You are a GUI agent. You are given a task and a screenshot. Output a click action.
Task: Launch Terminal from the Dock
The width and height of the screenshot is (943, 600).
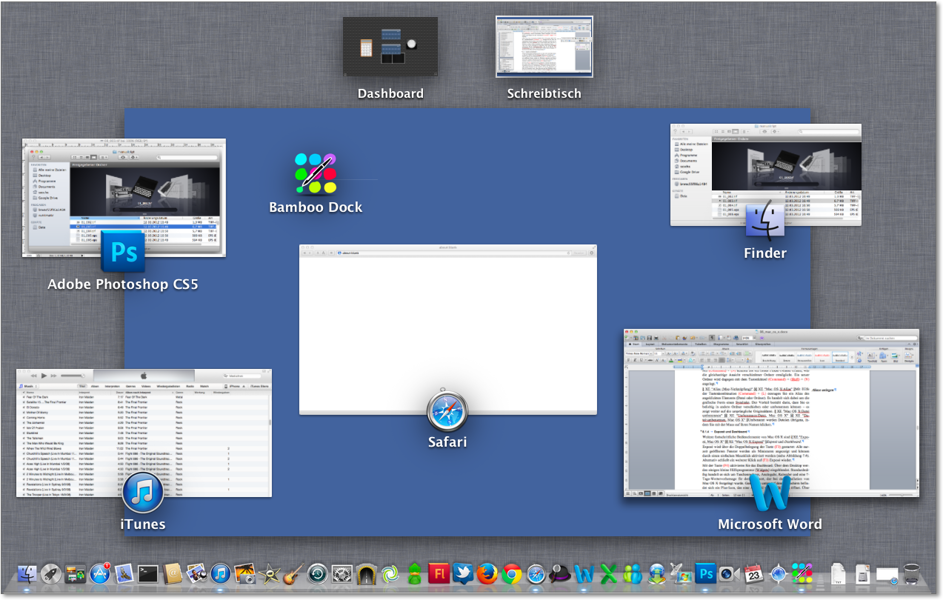[x=148, y=574]
